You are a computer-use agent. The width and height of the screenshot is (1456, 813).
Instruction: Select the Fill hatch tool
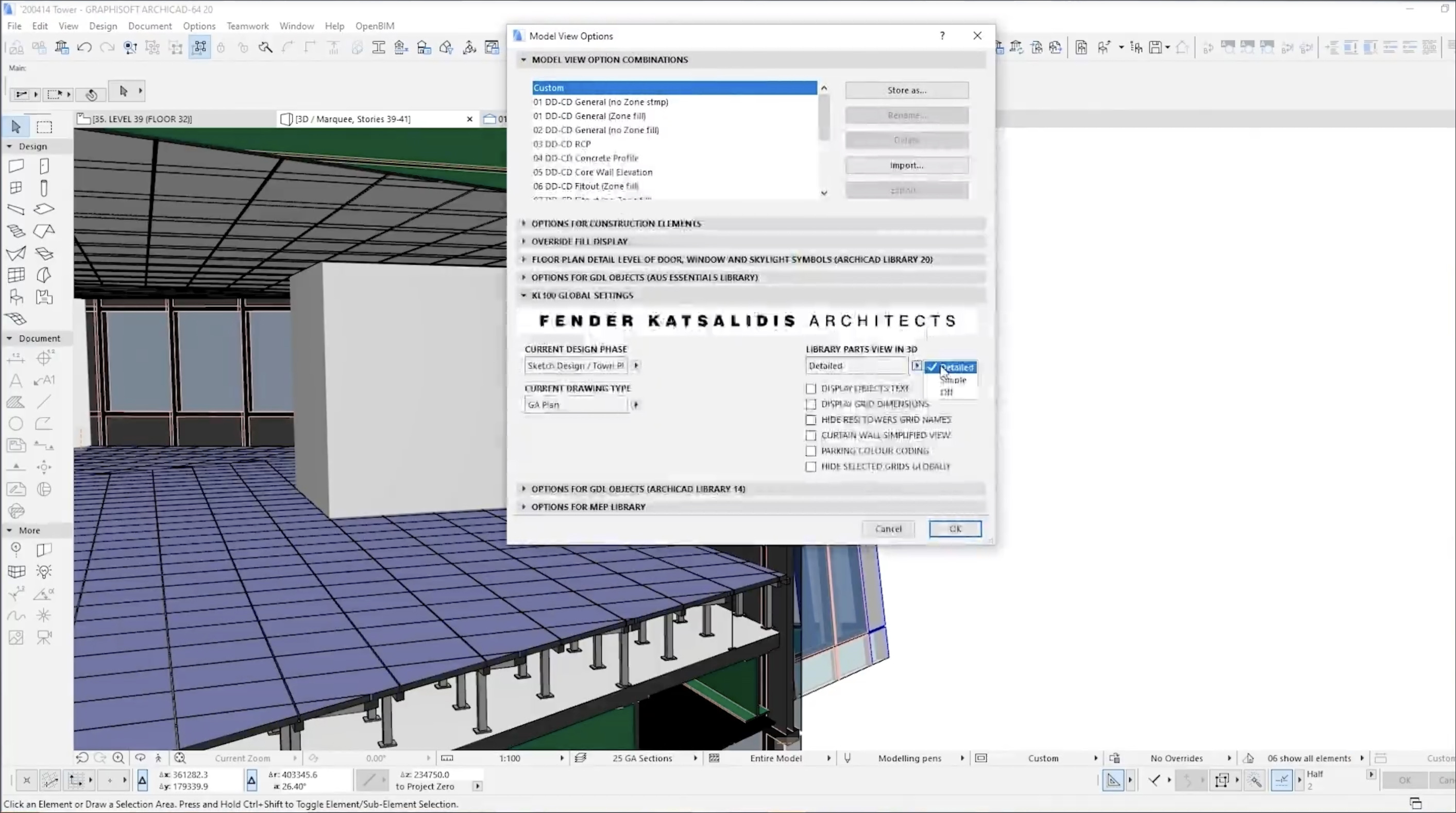[x=16, y=402]
